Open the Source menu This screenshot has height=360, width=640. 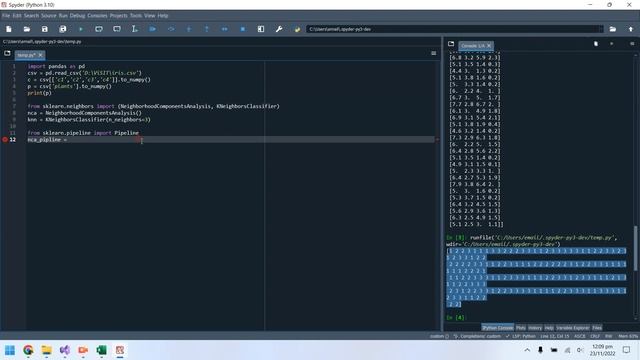pos(49,16)
